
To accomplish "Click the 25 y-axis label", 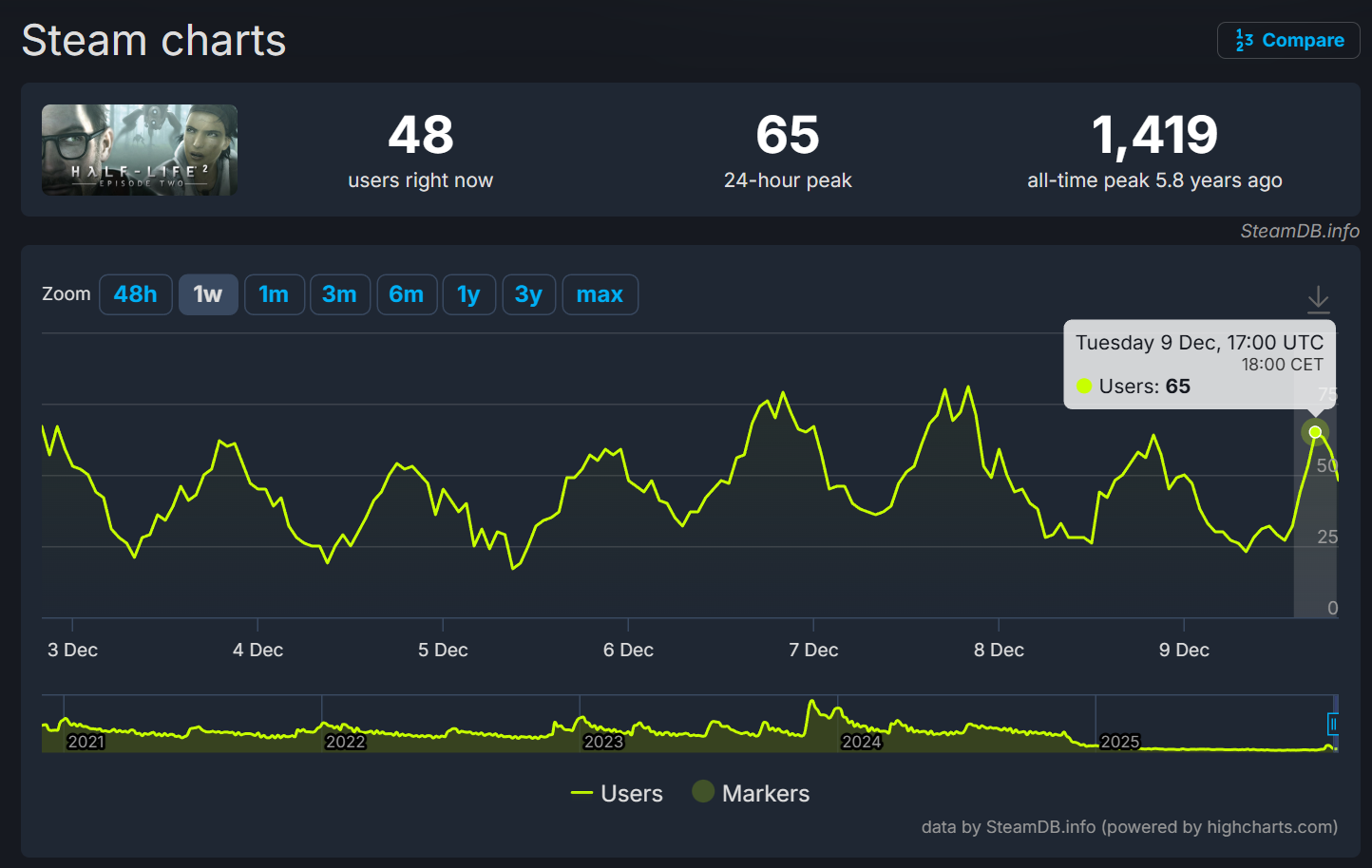I will (x=1327, y=537).
